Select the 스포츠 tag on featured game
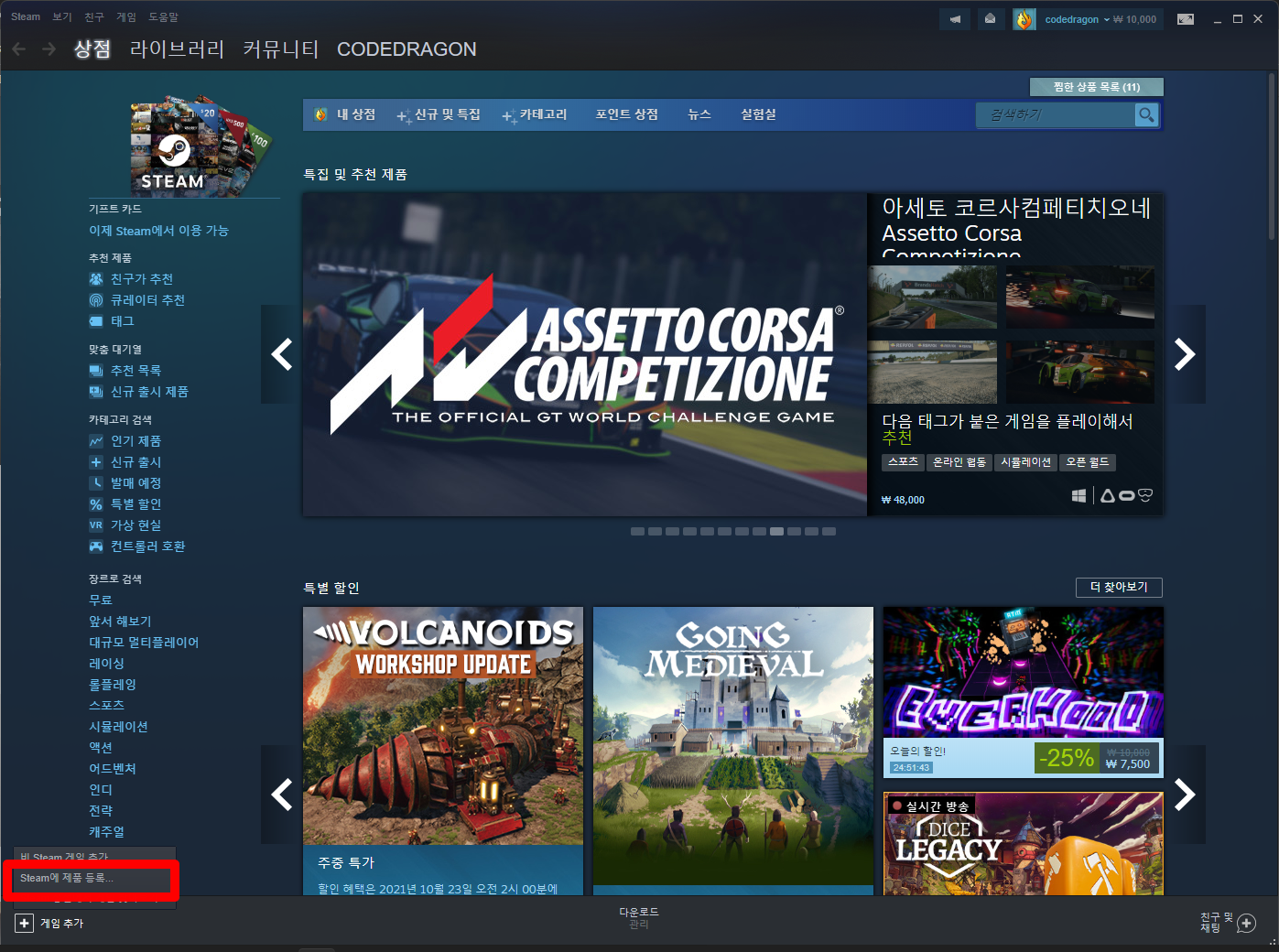 [903, 462]
